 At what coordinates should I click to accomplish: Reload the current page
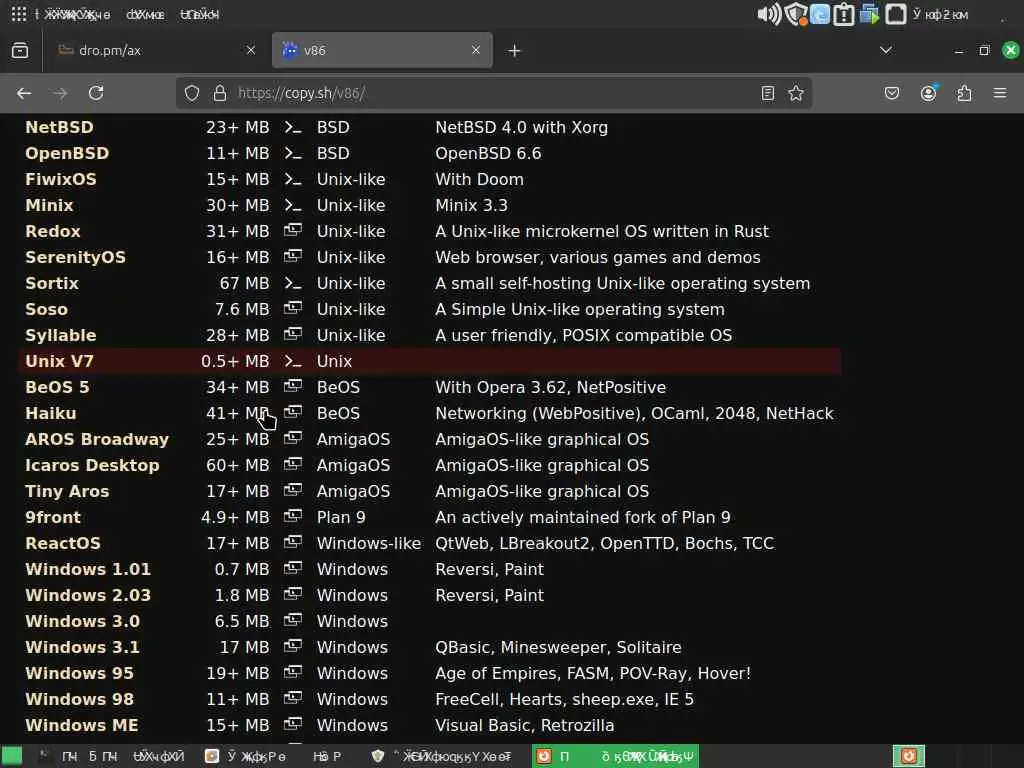(96, 93)
